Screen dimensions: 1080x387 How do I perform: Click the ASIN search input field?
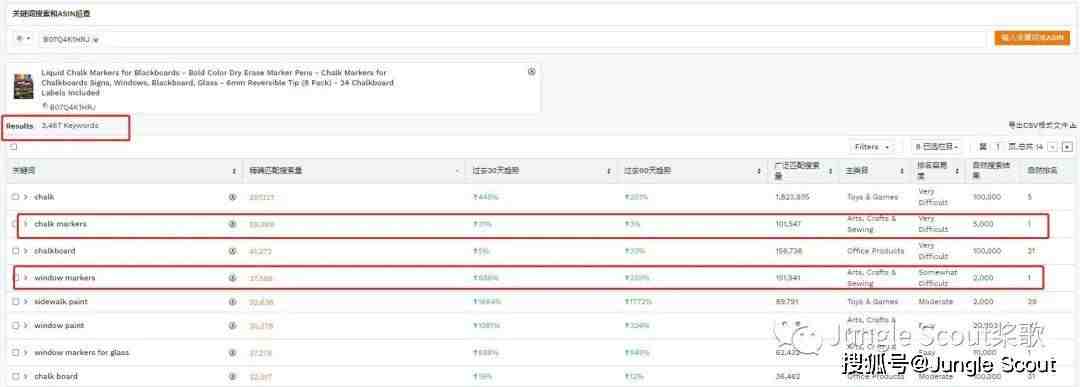click(512, 39)
